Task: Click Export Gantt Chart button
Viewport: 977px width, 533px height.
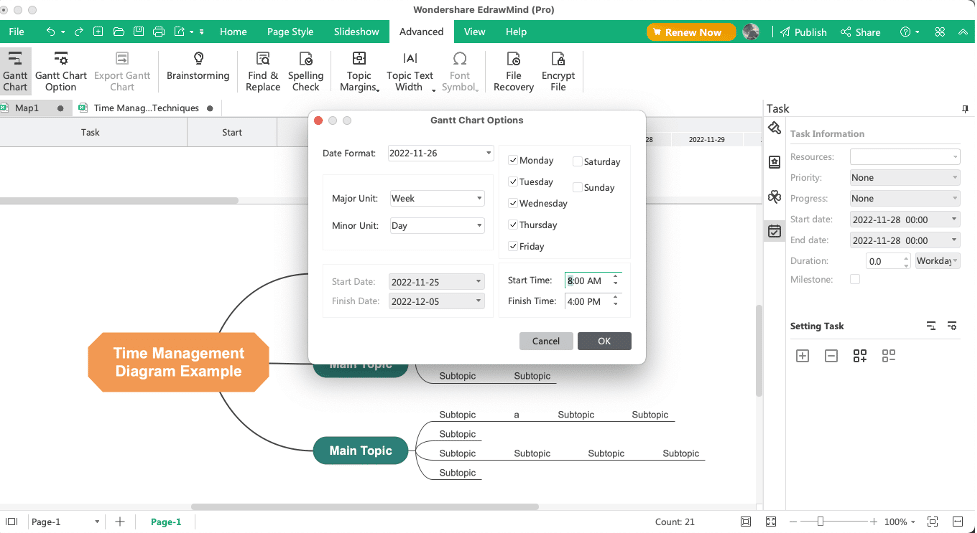Action: click(122, 71)
